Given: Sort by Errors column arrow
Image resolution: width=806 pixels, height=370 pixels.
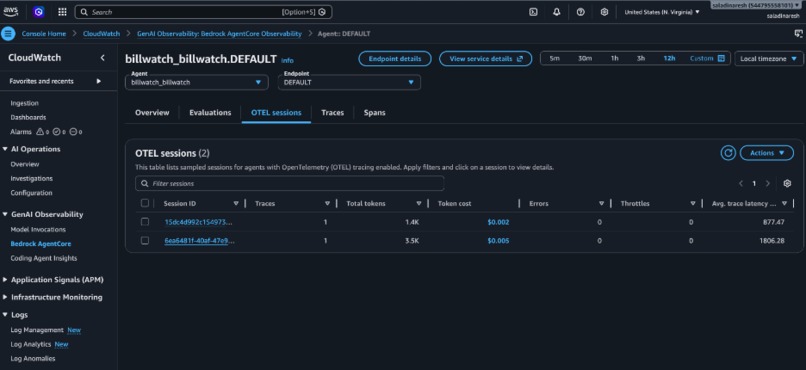Looking at the screenshot, I should point(601,204).
